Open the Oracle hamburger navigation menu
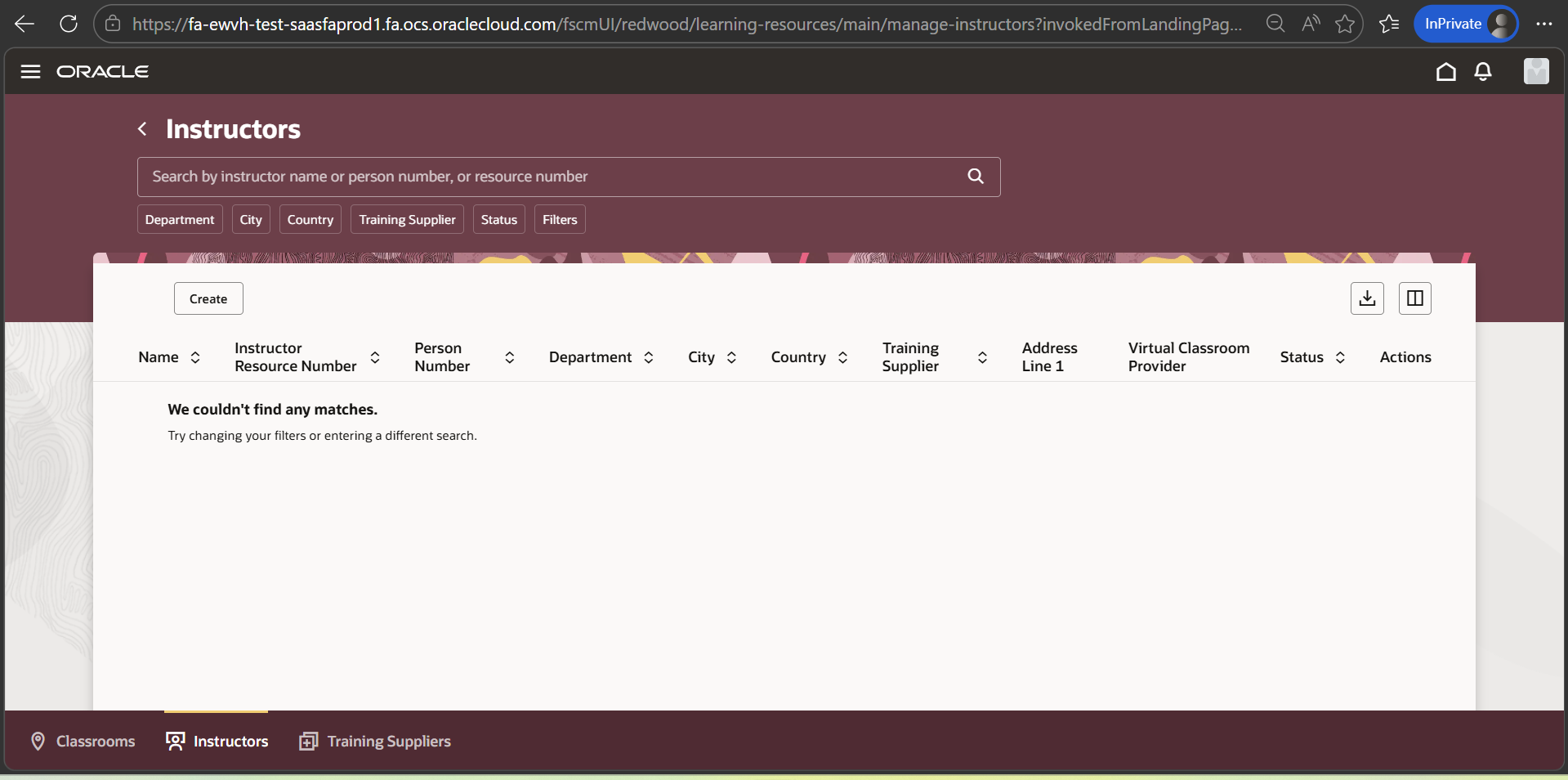 pyautogui.click(x=30, y=71)
